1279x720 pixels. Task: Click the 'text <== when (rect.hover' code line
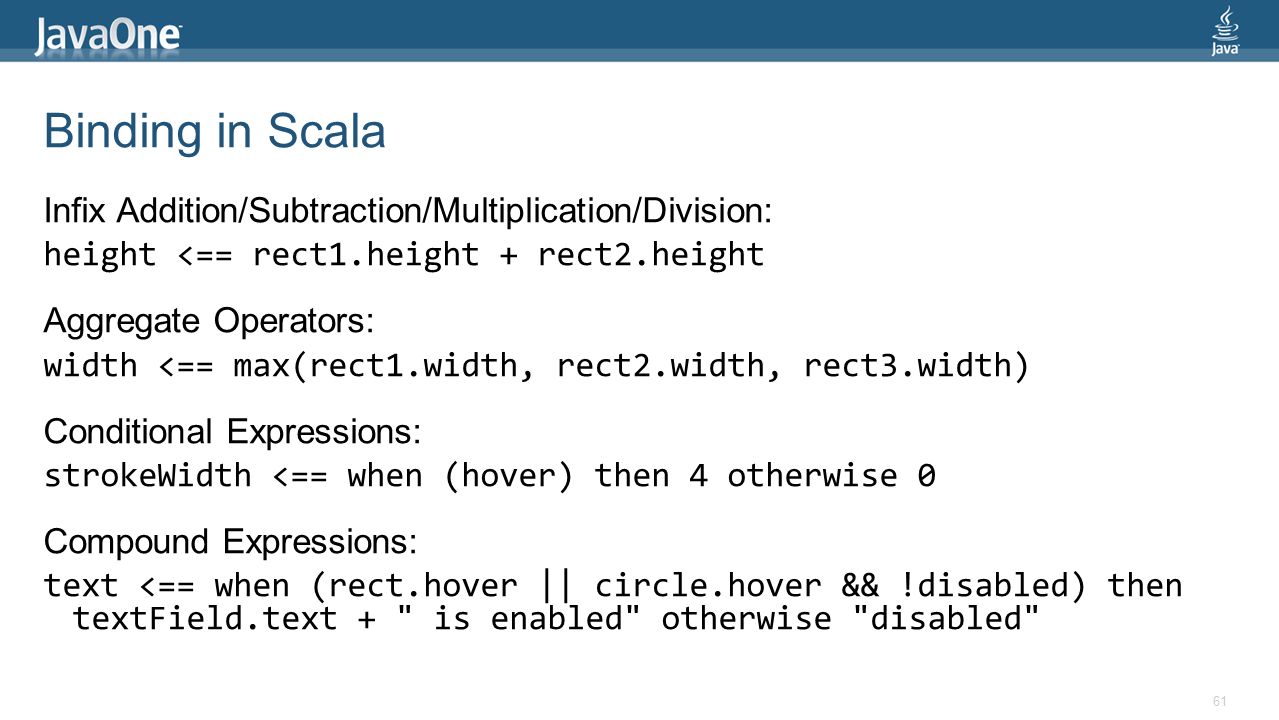pyautogui.click(x=613, y=585)
